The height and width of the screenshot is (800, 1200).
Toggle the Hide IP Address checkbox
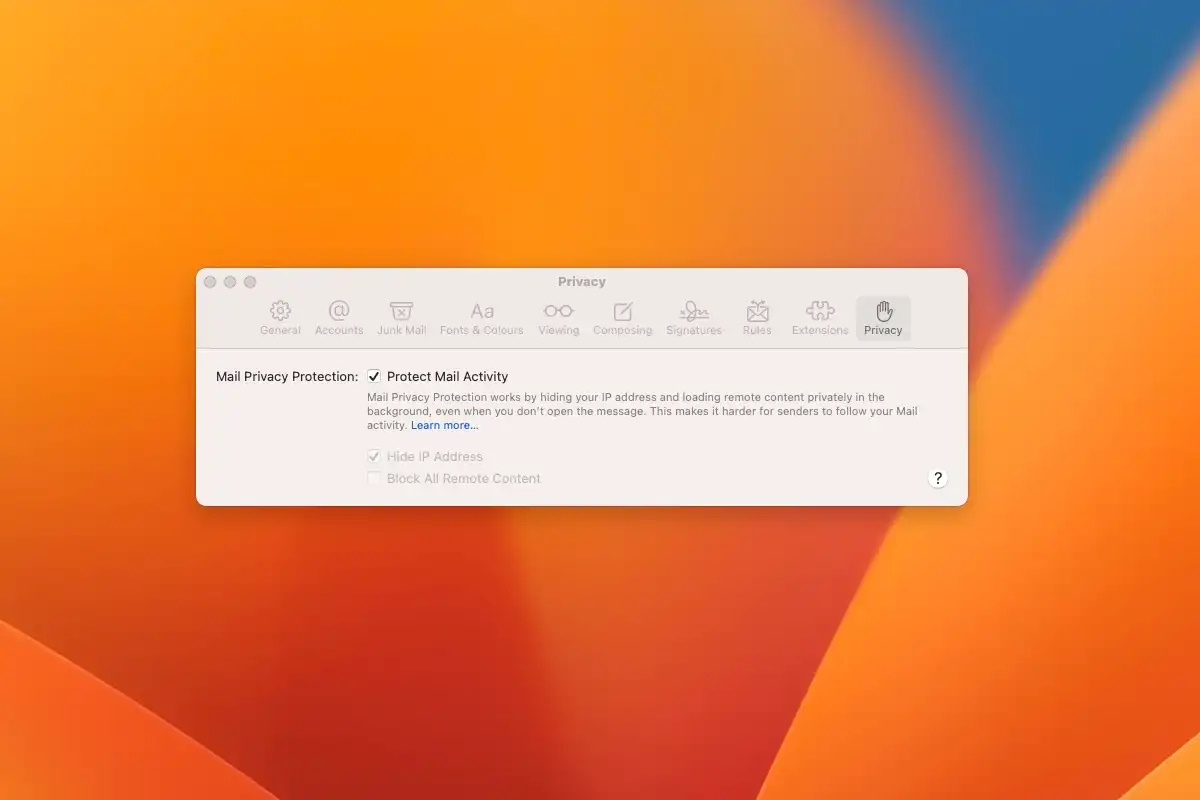tap(374, 457)
